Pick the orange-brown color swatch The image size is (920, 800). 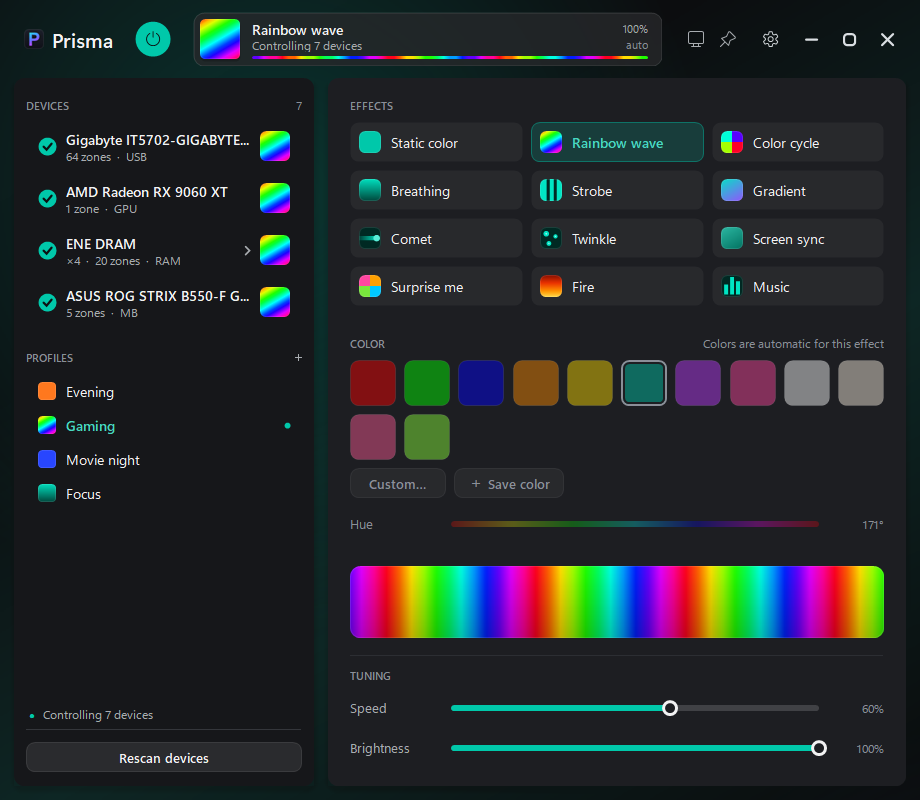click(536, 383)
